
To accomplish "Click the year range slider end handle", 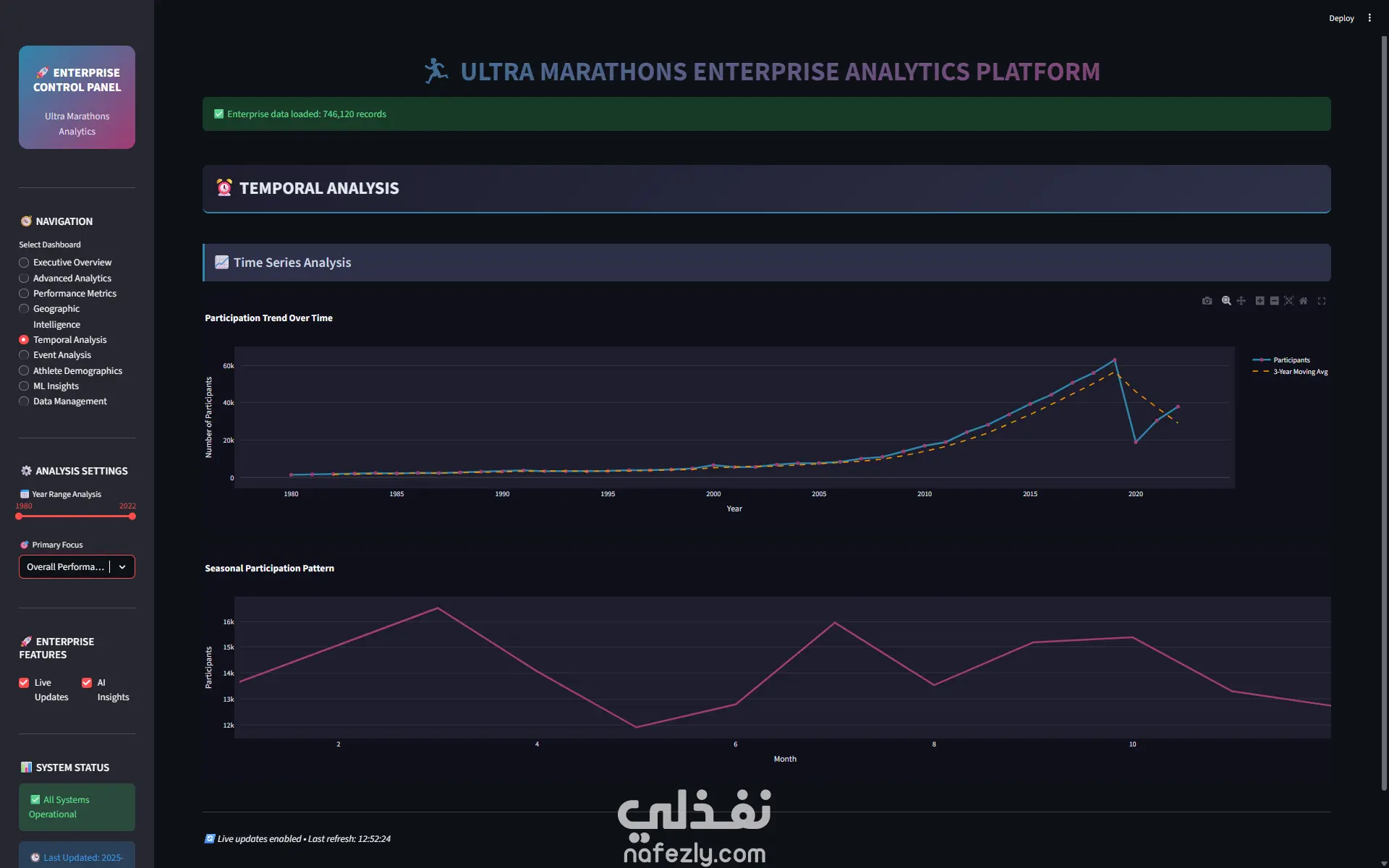I will [x=132, y=516].
